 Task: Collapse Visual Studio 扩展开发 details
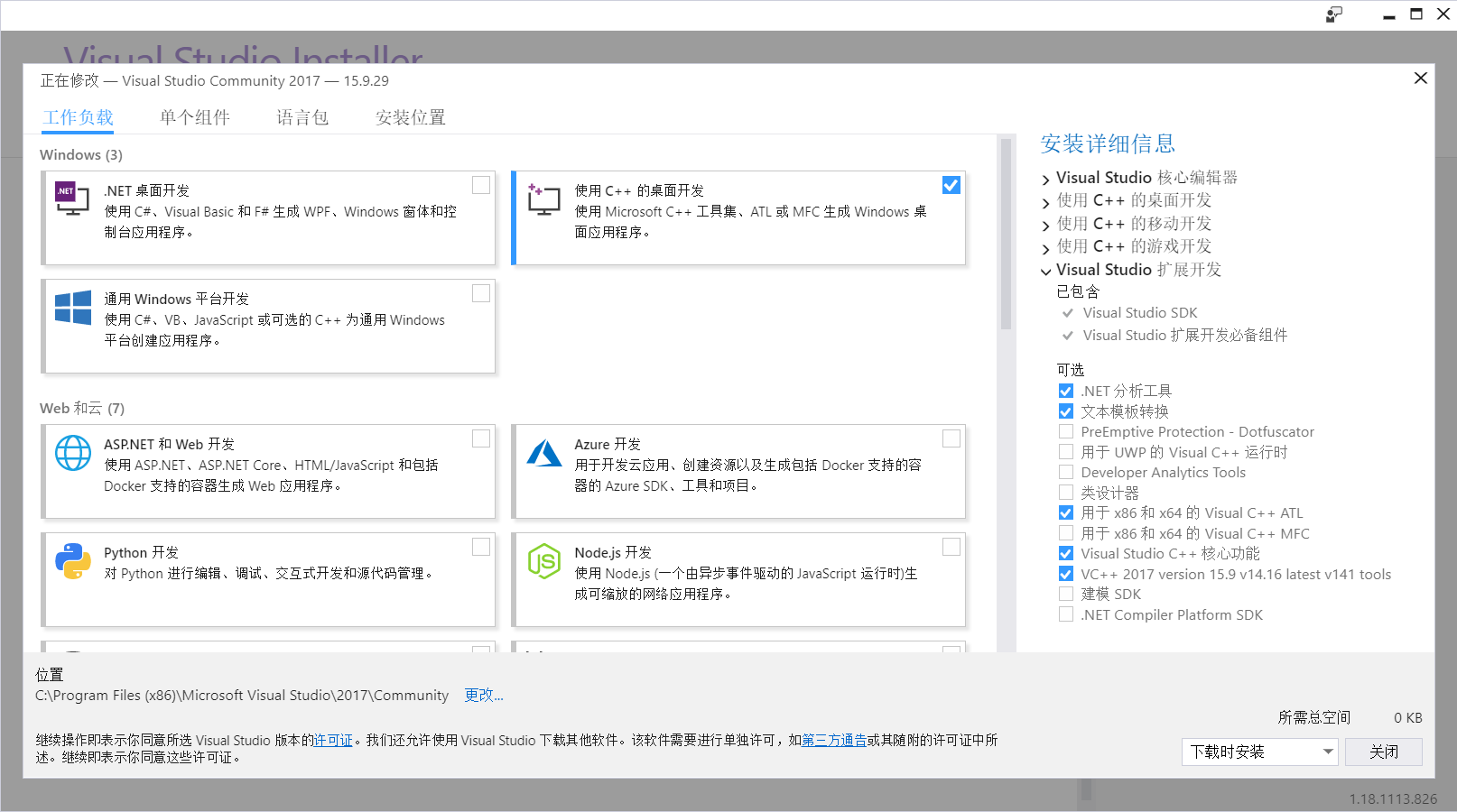coord(1046,271)
